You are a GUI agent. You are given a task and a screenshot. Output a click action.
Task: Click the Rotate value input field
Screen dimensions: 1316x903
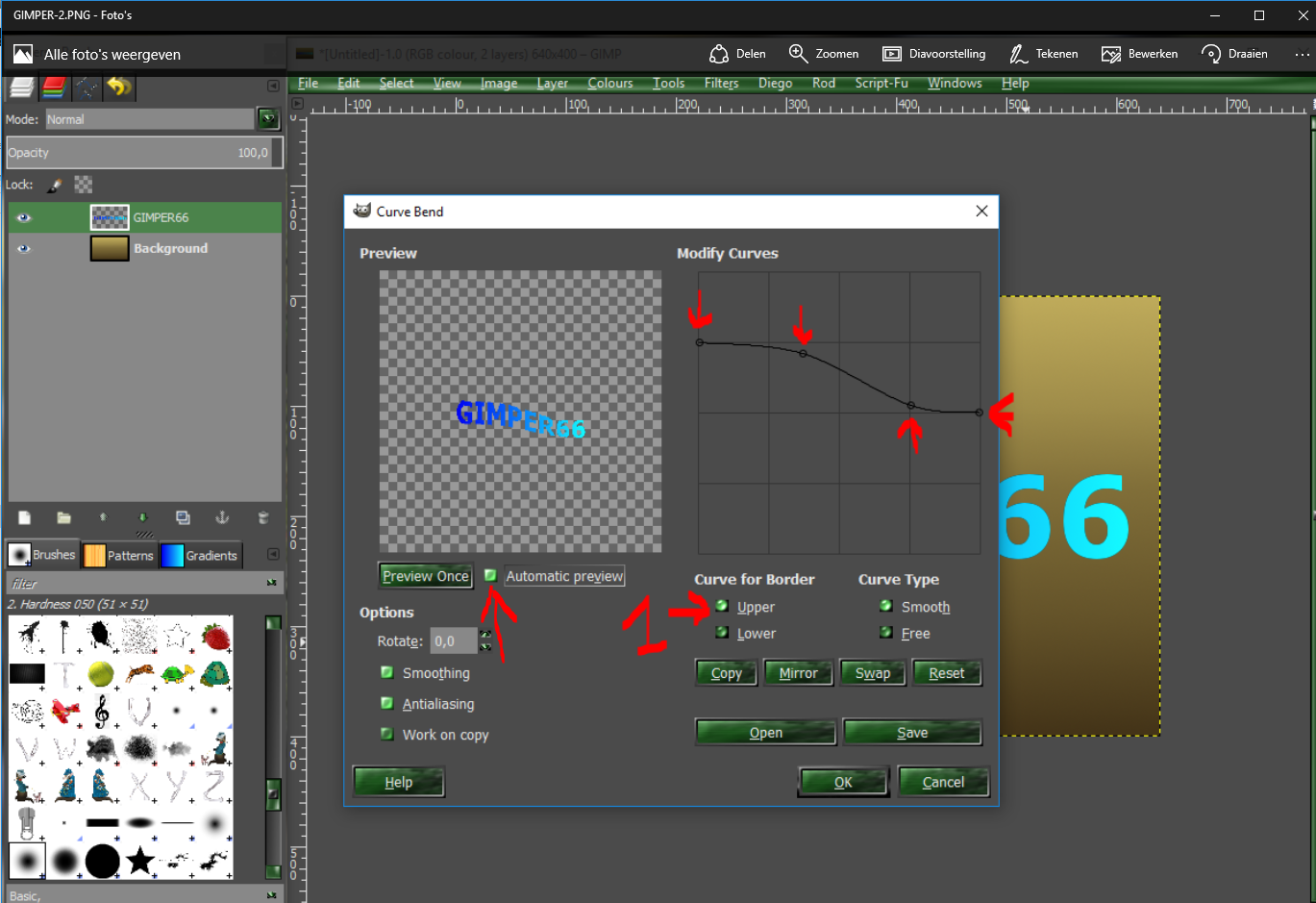click(x=454, y=640)
